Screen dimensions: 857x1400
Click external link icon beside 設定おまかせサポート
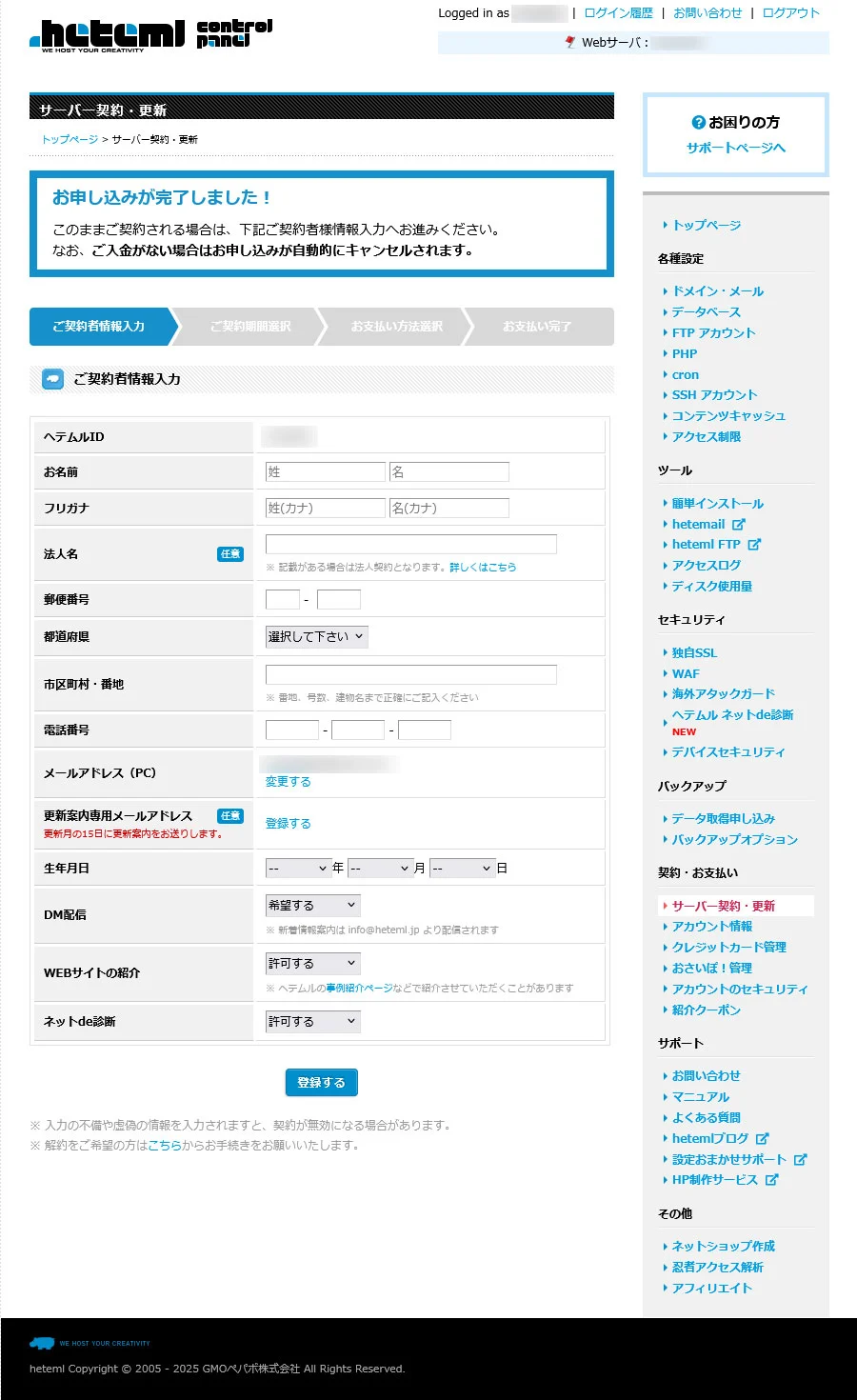click(x=801, y=1159)
